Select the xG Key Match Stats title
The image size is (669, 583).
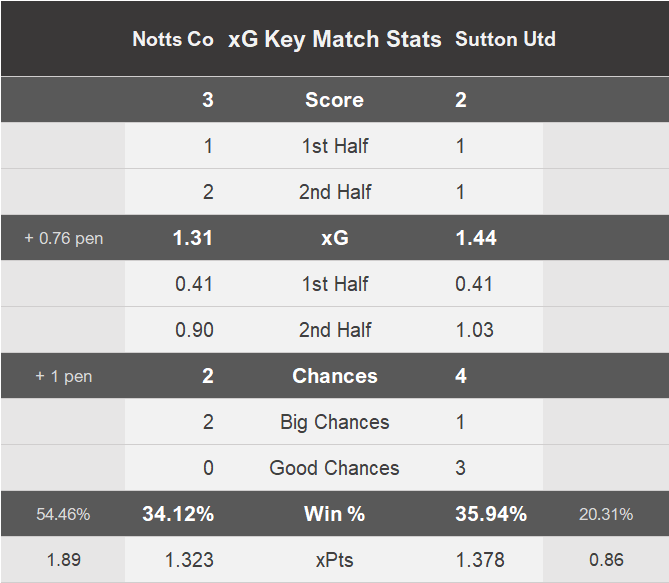tap(335, 39)
